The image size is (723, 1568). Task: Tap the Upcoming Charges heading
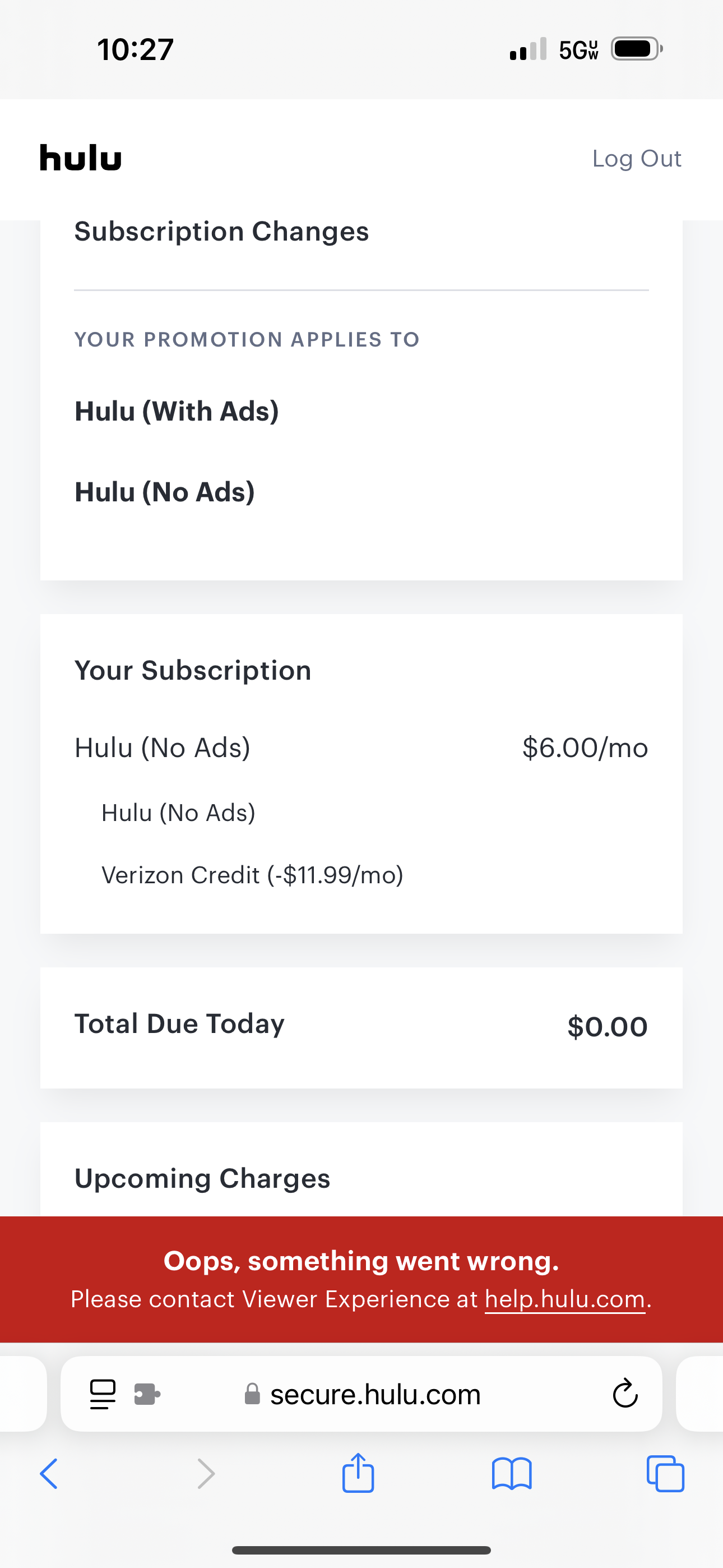click(x=202, y=1178)
